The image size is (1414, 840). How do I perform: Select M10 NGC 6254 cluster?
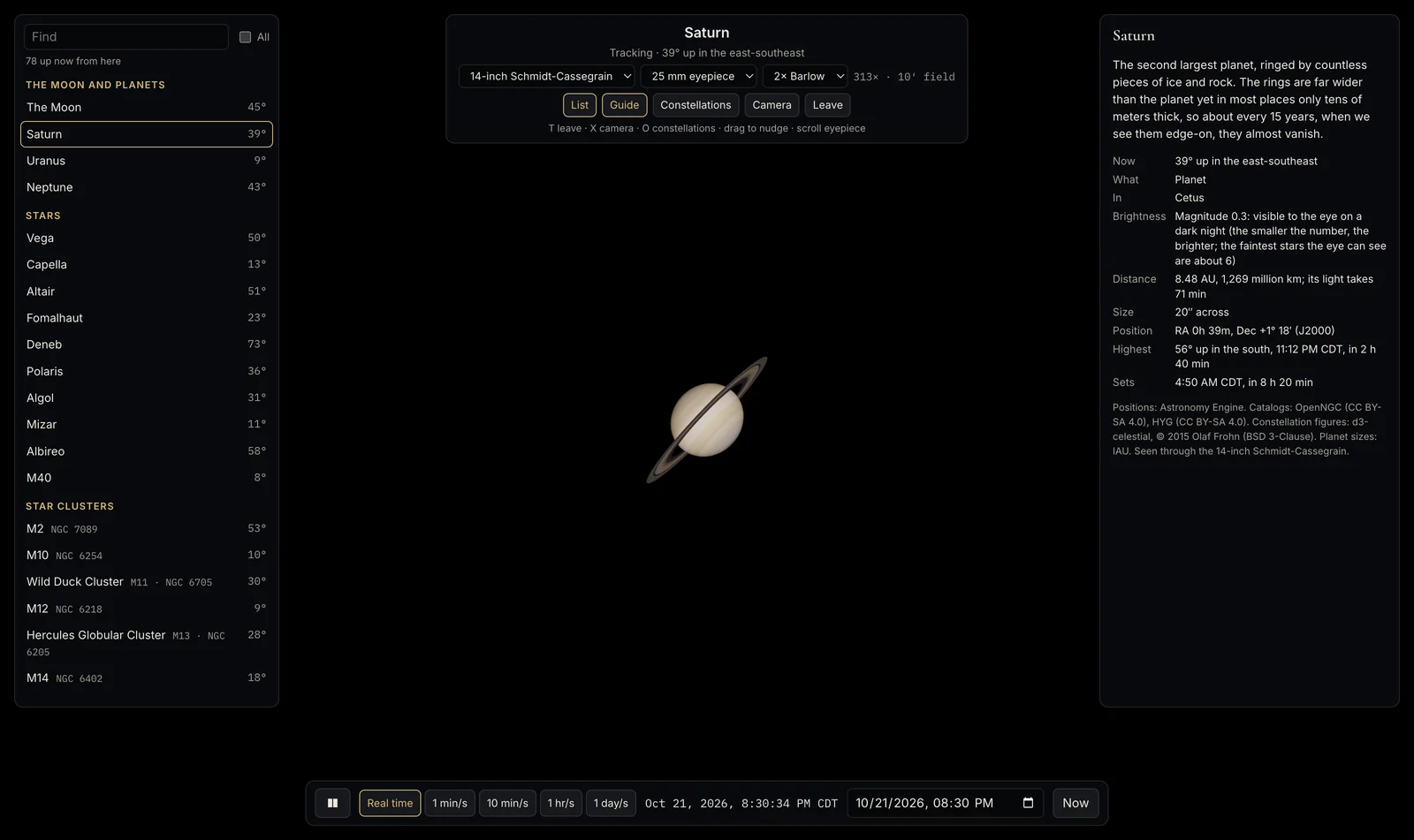point(147,555)
